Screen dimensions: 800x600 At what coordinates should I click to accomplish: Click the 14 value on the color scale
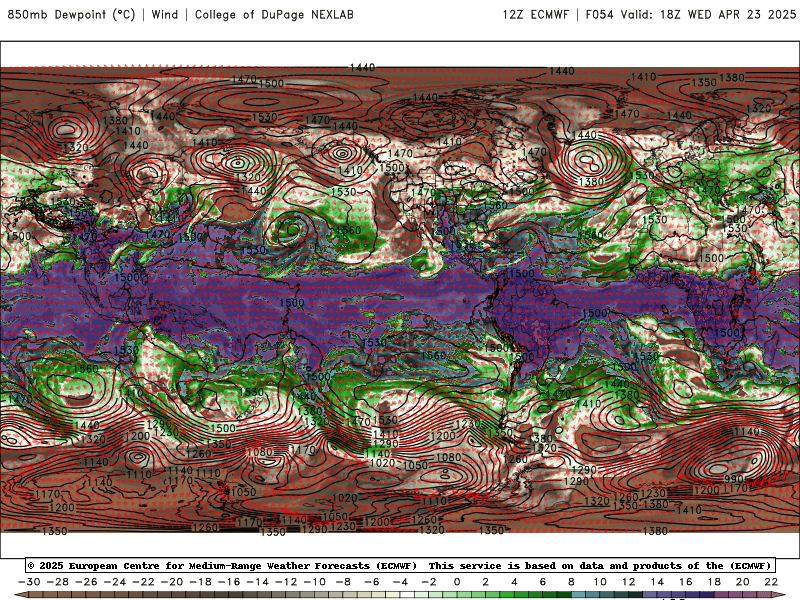tap(657, 582)
